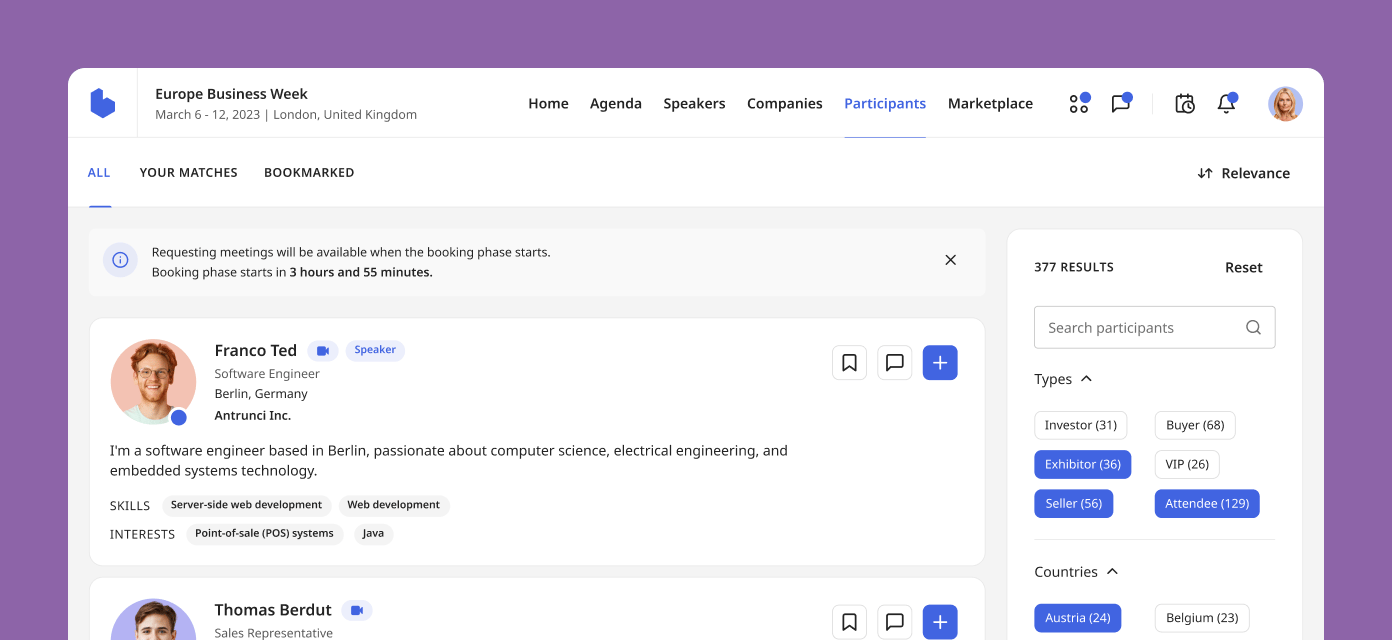Switch to the YOUR MATCHES tab
This screenshot has height=640, width=1392.
click(x=189, y=172)
